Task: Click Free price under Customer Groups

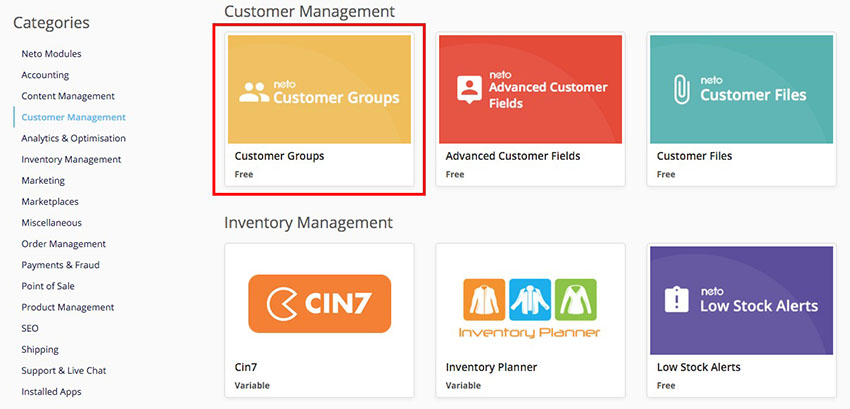Action: tap(244, 175)
